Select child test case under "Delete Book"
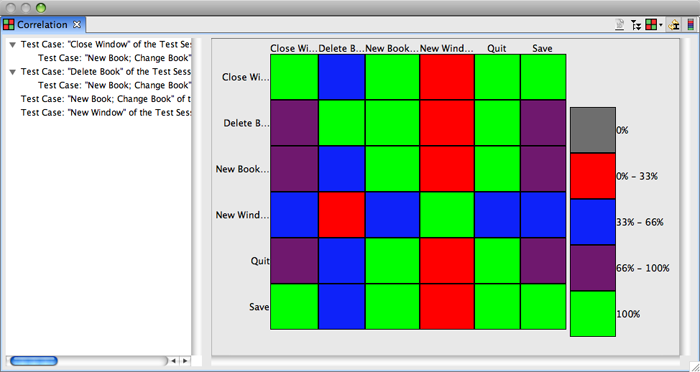 [114, 85]
